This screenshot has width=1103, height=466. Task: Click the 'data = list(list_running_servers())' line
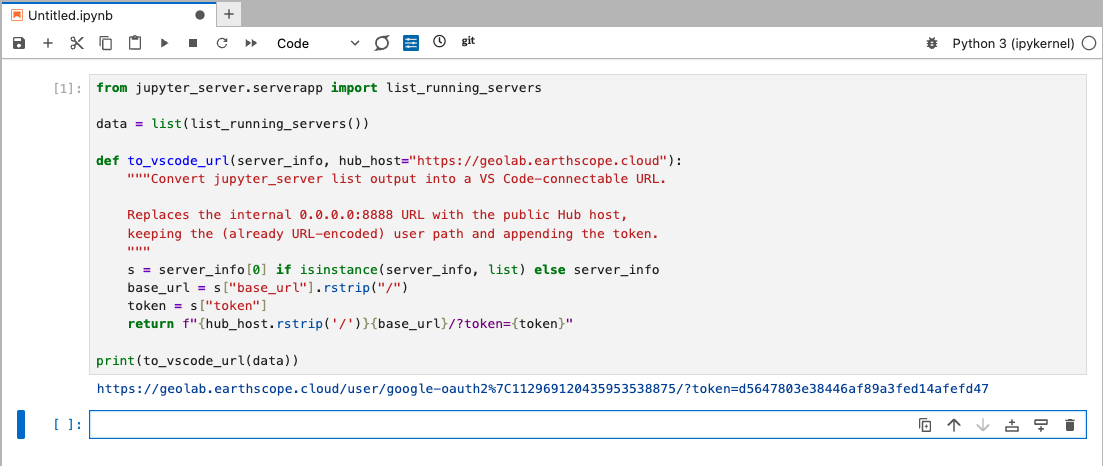[233, 124]
